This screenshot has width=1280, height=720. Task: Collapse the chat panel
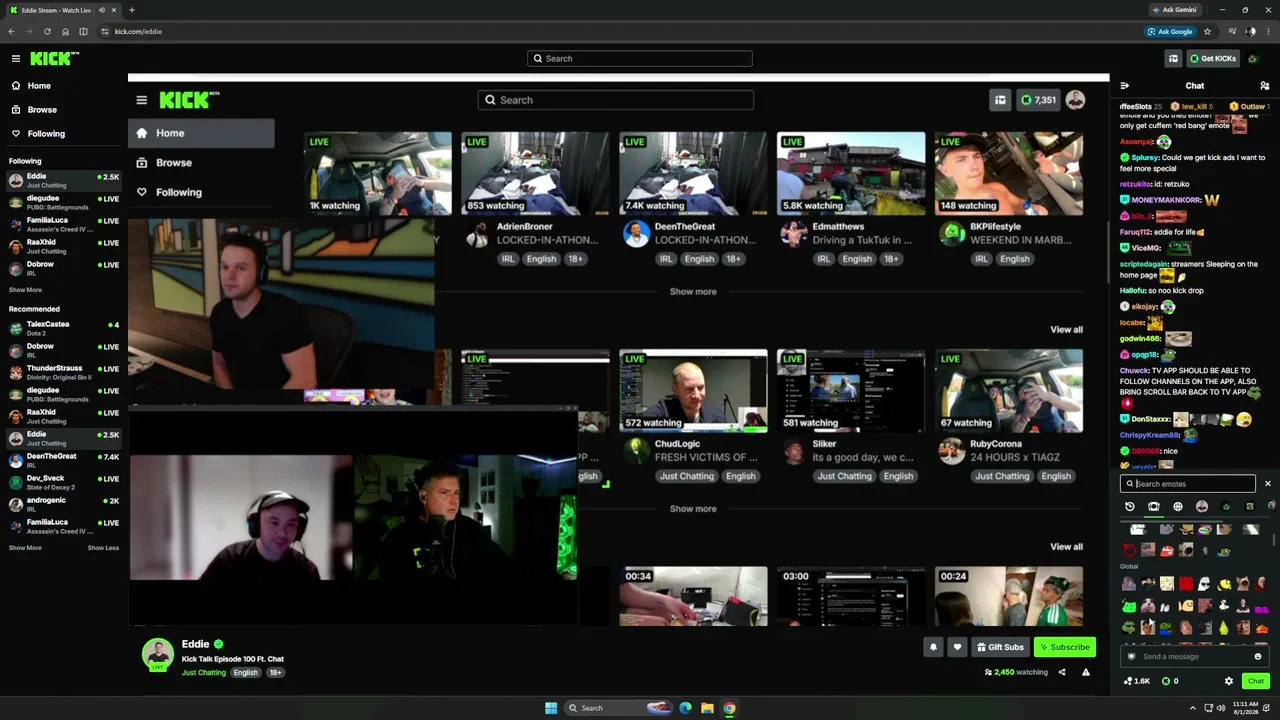pos(1125,86)
